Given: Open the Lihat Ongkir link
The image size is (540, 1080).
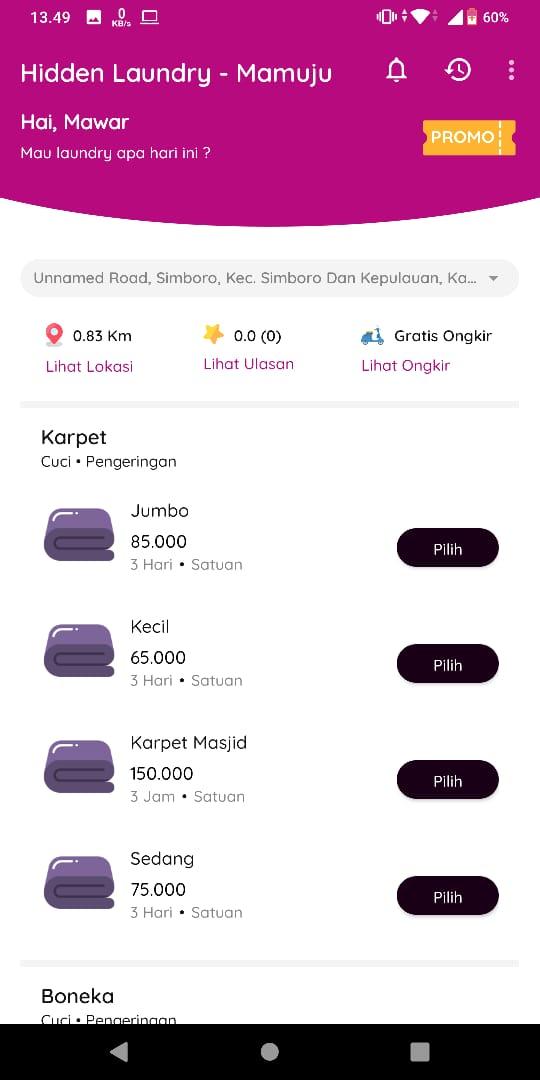Looking at the screenshot, I should 406,366.
